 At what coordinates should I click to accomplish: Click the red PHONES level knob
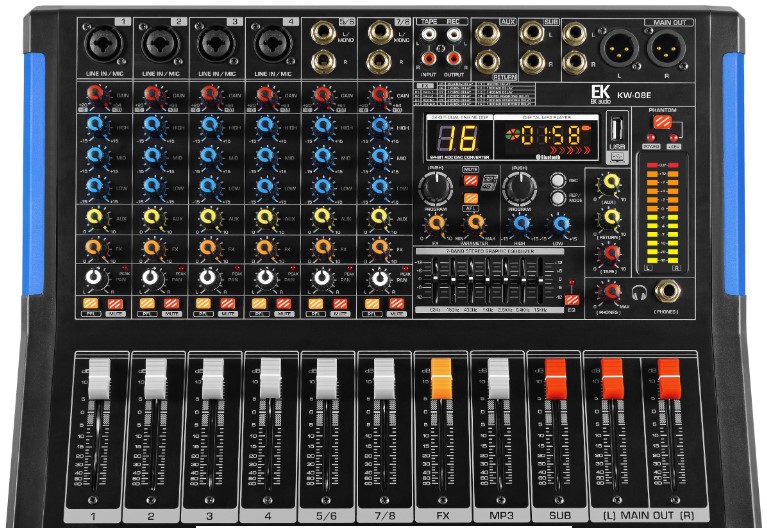click(610, 293)
